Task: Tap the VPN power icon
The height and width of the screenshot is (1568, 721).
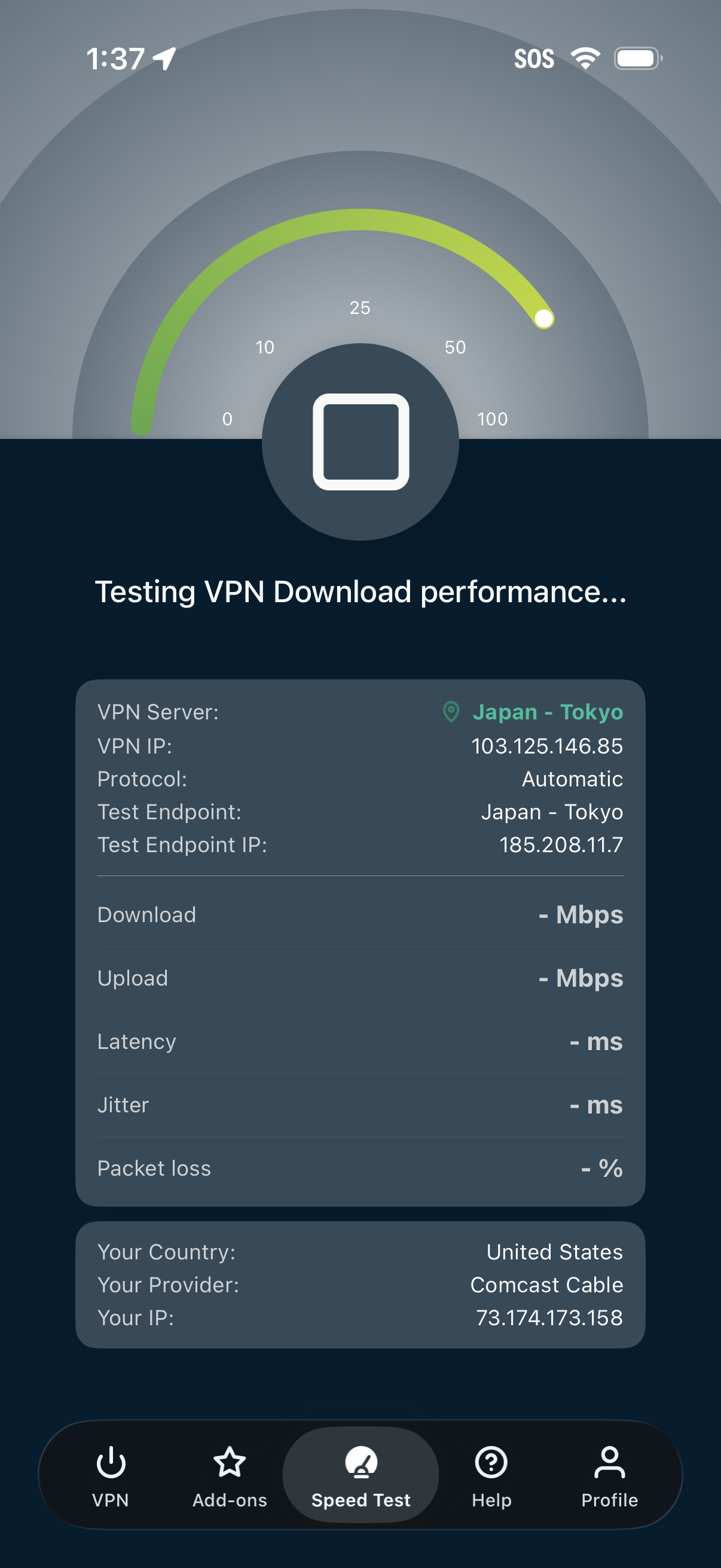Action: coord(111,1462)
